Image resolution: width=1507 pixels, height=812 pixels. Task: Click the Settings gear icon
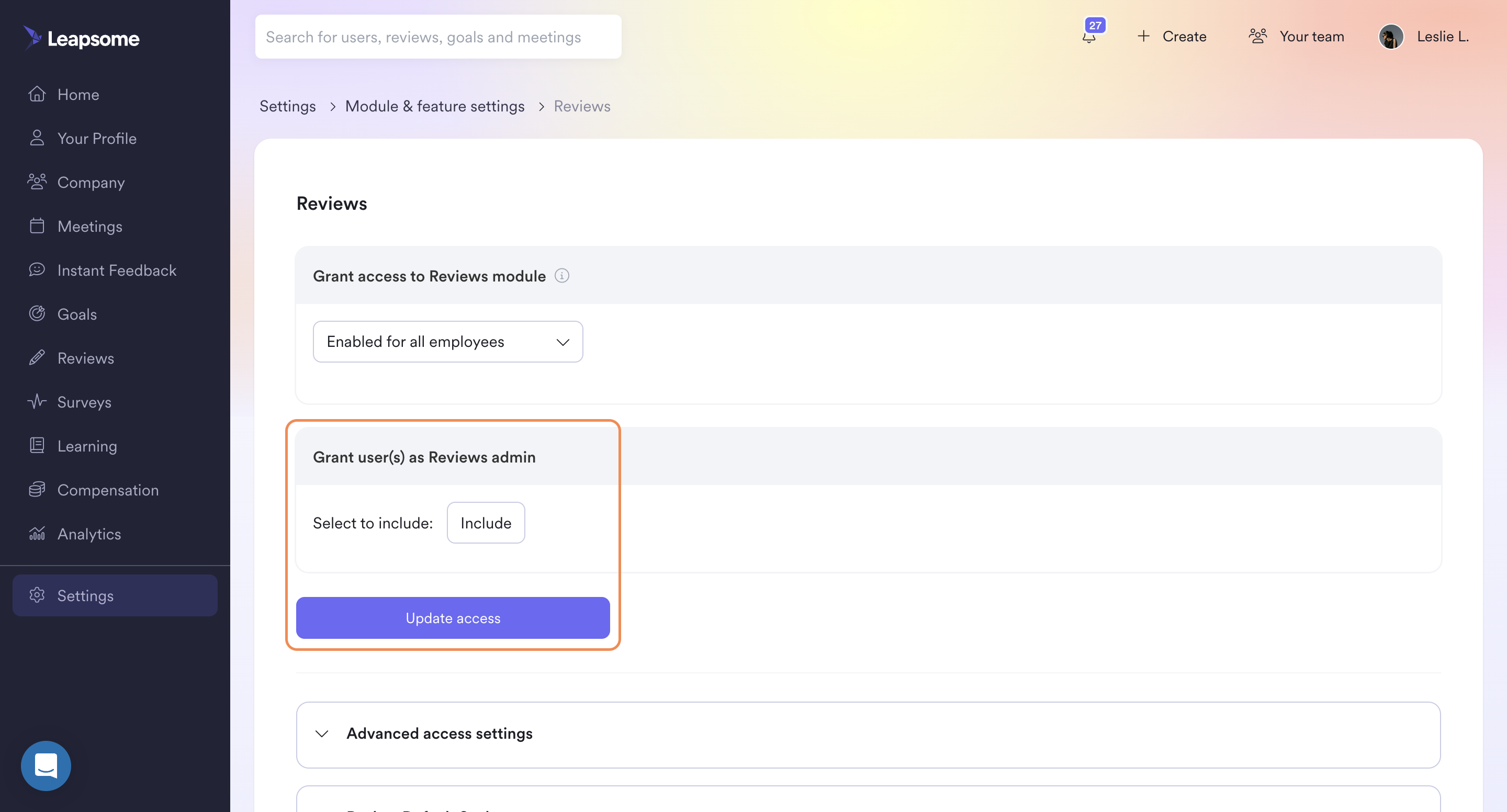coord(37,595)
